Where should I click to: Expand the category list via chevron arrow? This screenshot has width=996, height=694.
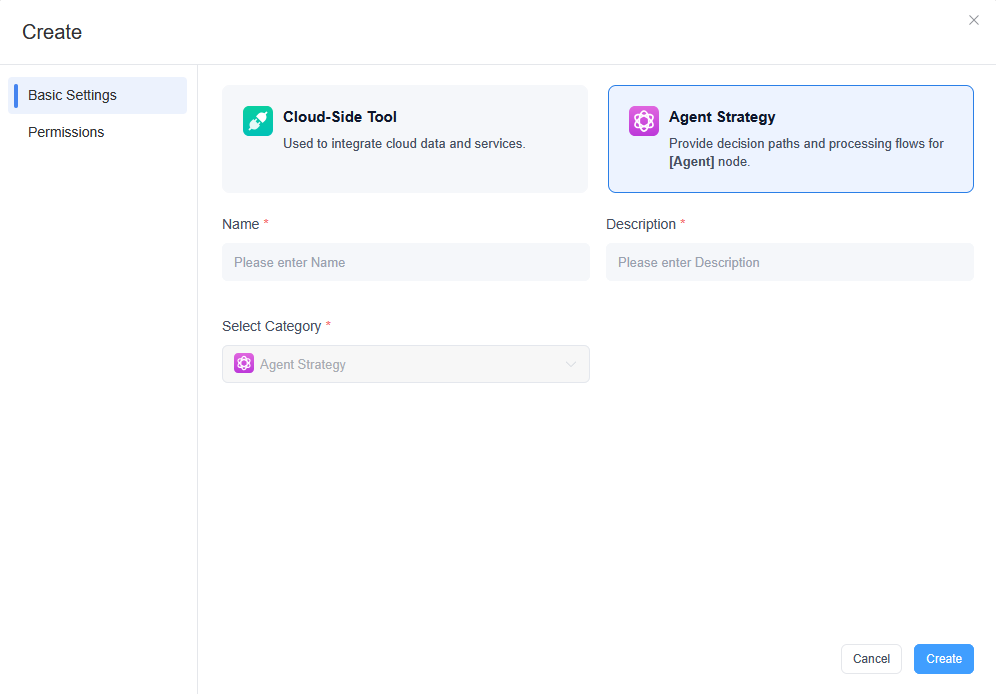tap(570, 364)
